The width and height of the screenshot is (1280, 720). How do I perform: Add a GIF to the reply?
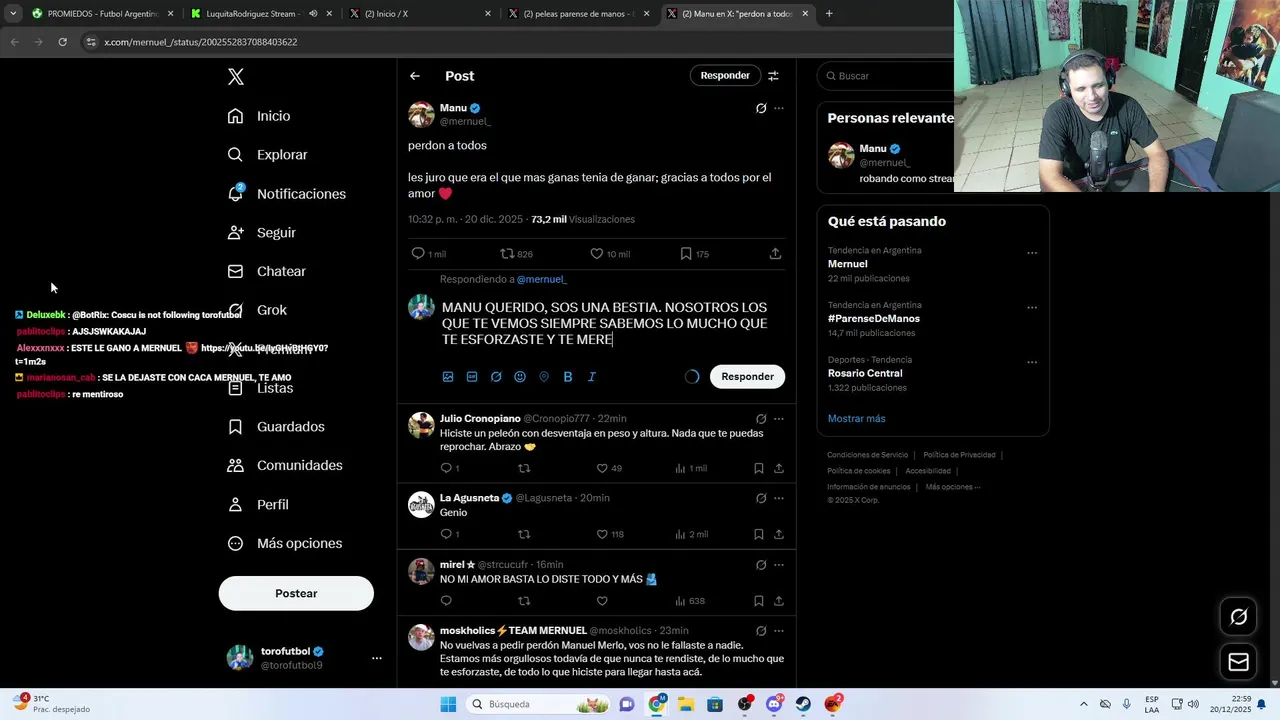472,377
